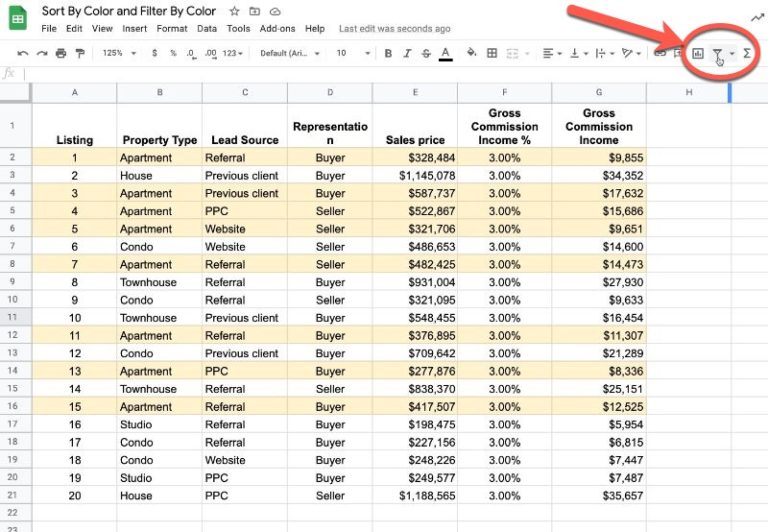Click the merge cells icon
The width and height of the screenshot is (768, 532).
pos(512,53)
